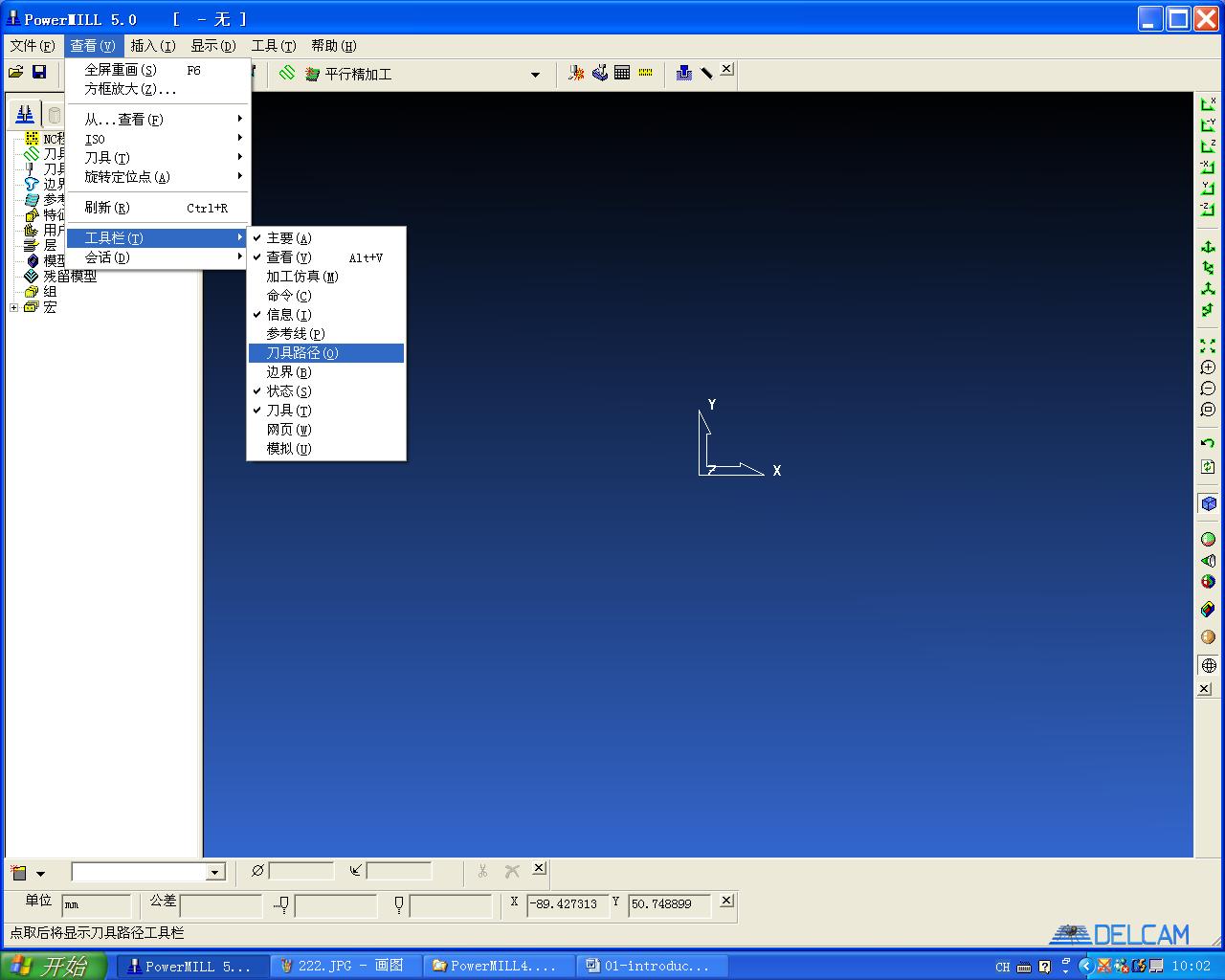Screen dimensions: 1225x980
Task: View down Z axis icon
Action: (1208, 146)
